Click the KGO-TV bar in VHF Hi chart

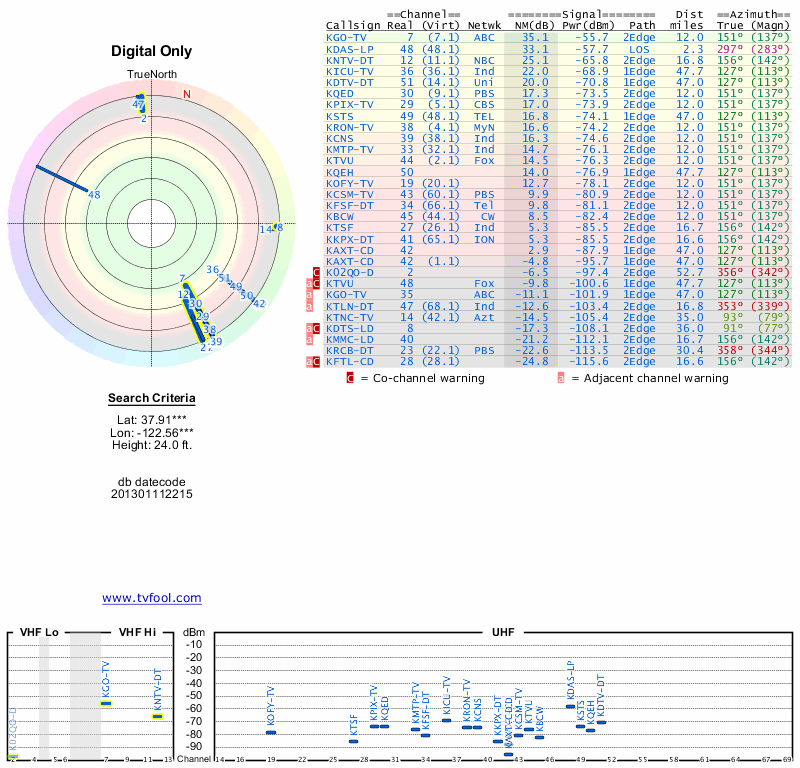(106, 703)
